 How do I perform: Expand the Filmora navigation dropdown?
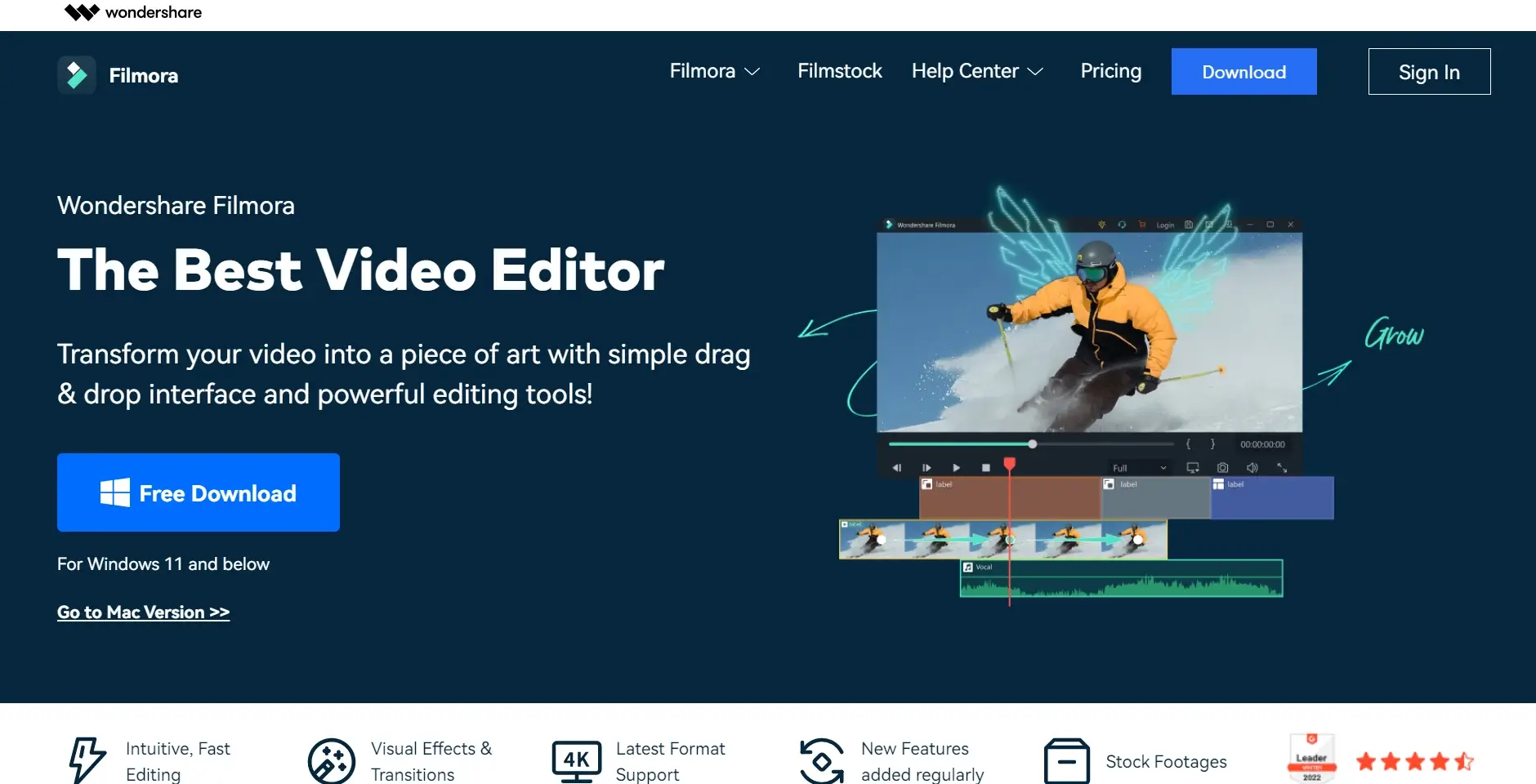[715, 71]
